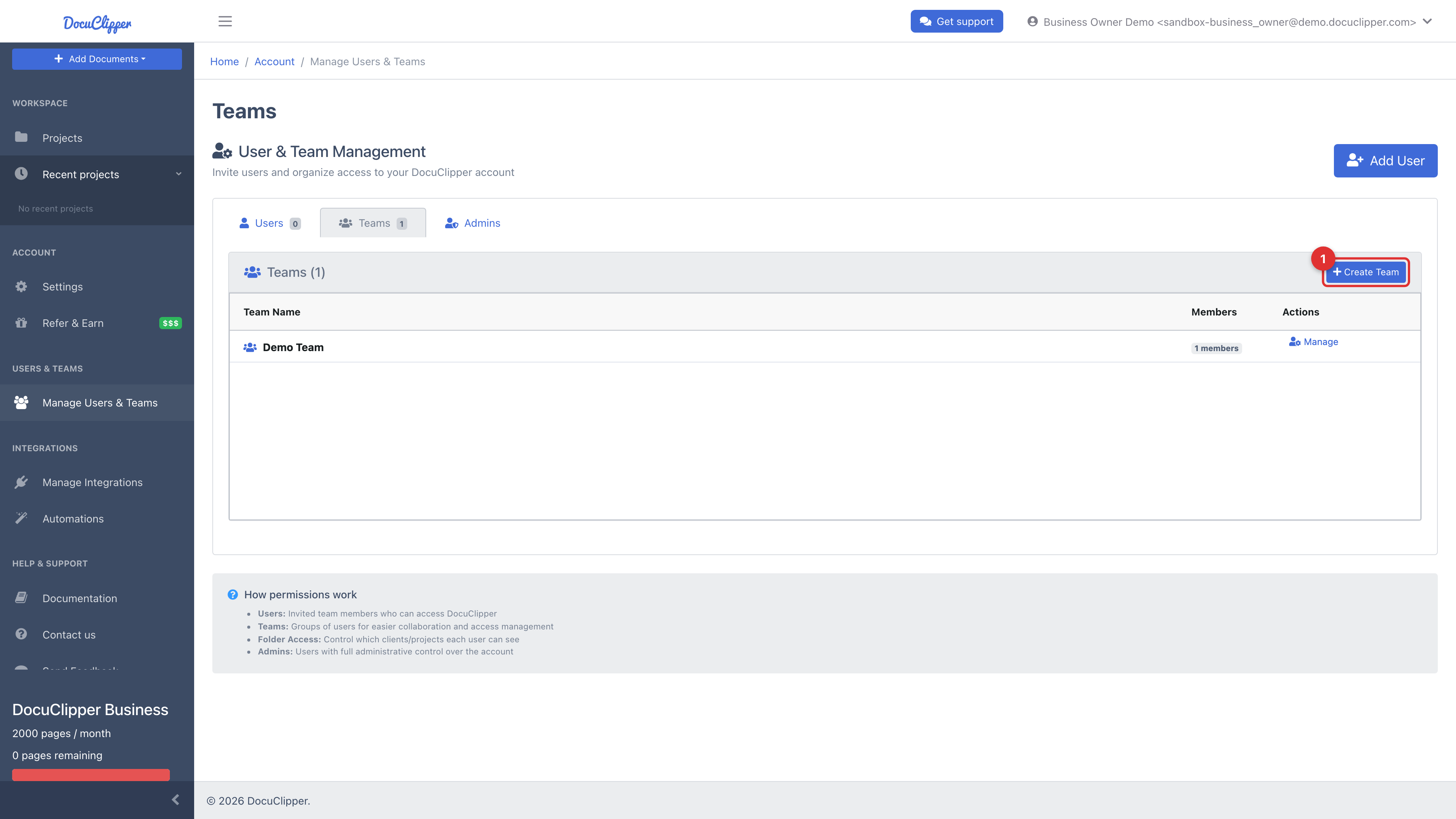Collapse the sidebar with the left chevron
Image resolution: width=1456 pixels, height=819 pixels.
[x=175, y=800]
